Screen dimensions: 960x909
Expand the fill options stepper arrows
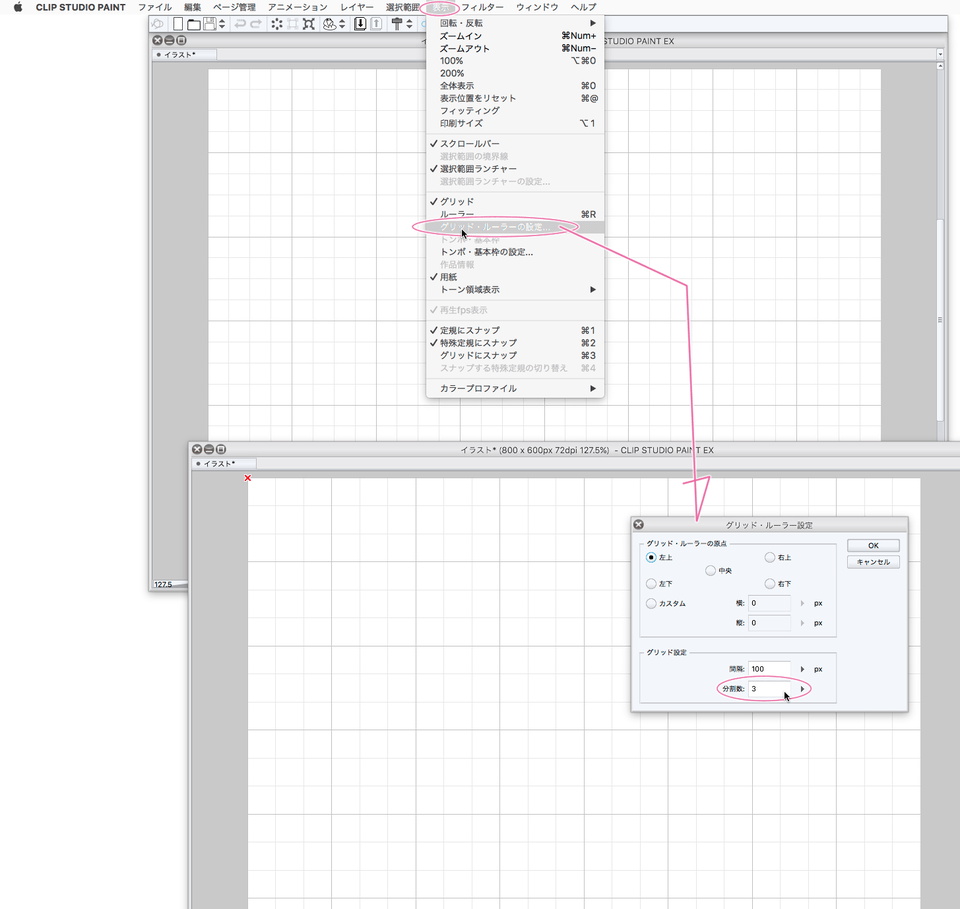342,24
